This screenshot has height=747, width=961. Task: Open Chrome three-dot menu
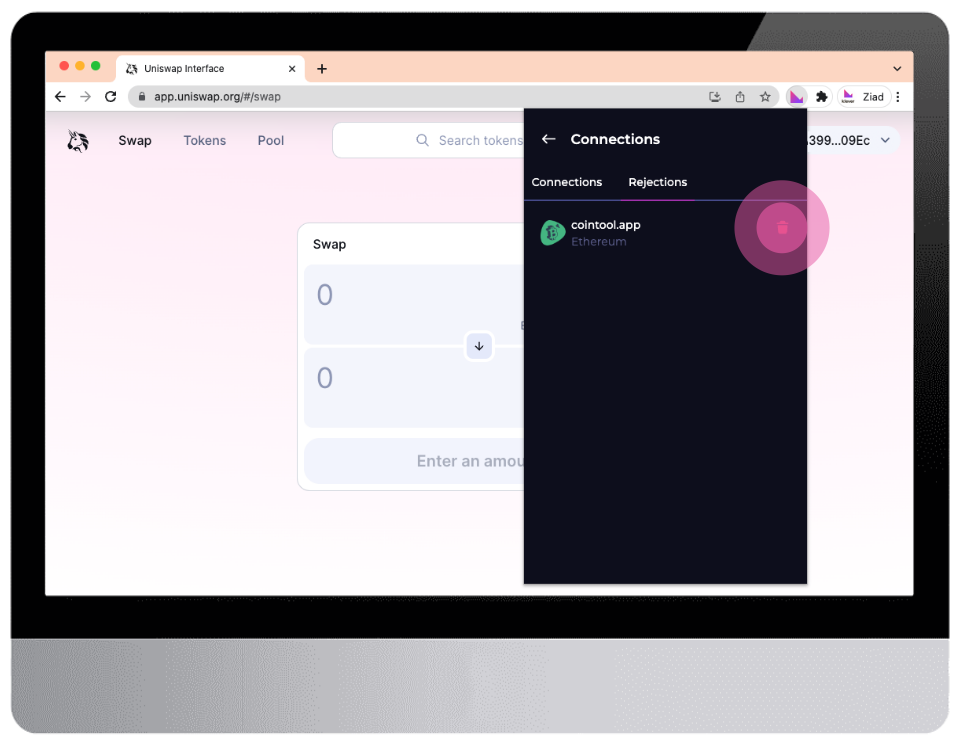tap(898, 97)
